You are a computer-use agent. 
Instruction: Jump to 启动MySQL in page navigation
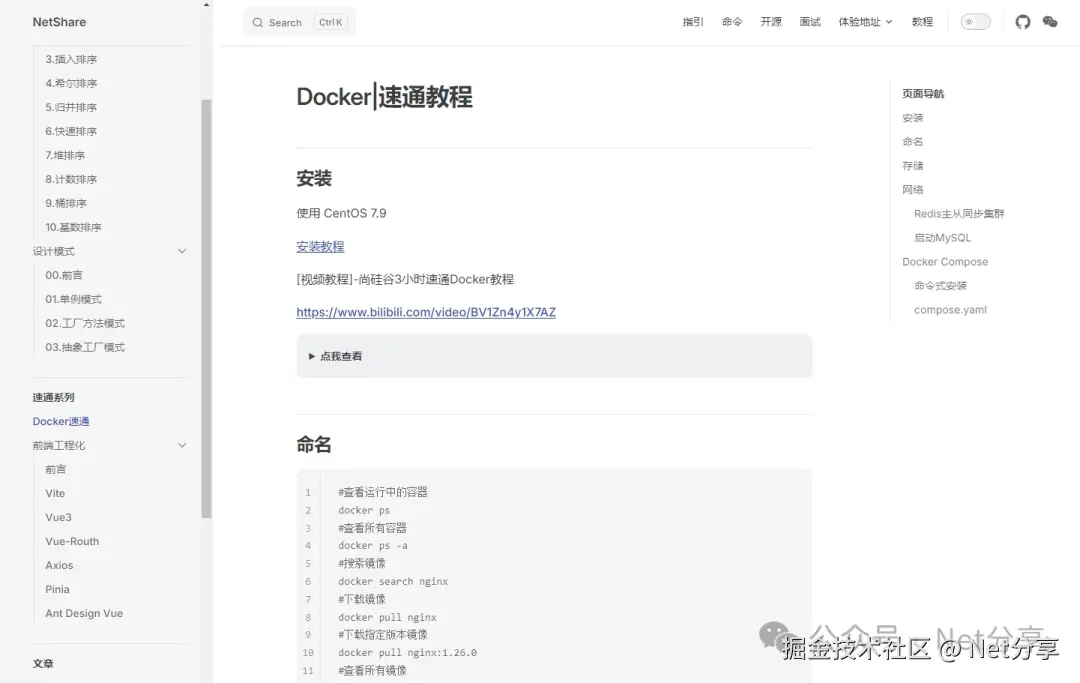tap(942, 238)
